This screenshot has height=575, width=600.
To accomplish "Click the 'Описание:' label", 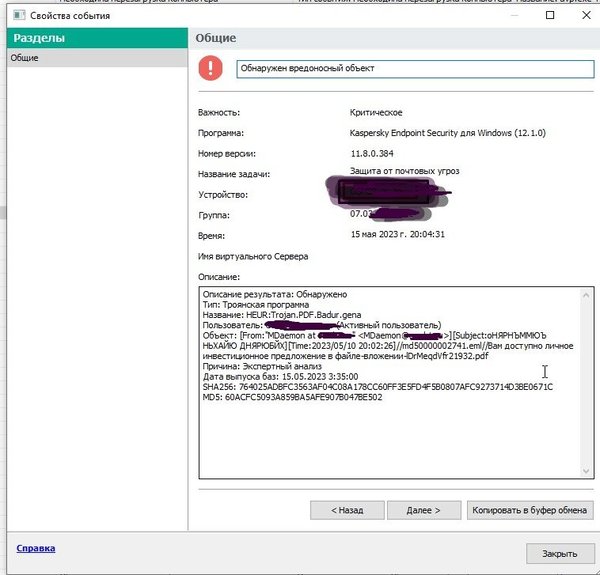I will [219, 277].
